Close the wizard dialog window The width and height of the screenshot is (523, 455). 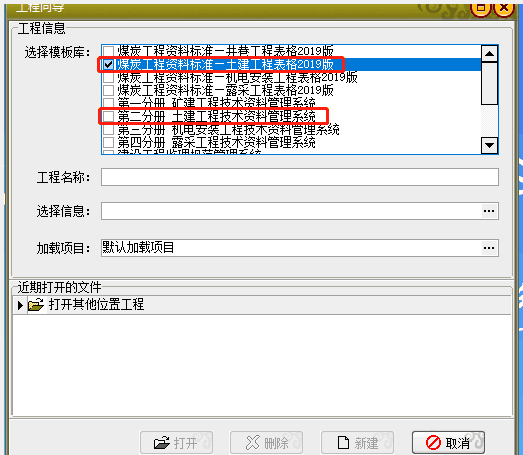(x=504, y=8)
